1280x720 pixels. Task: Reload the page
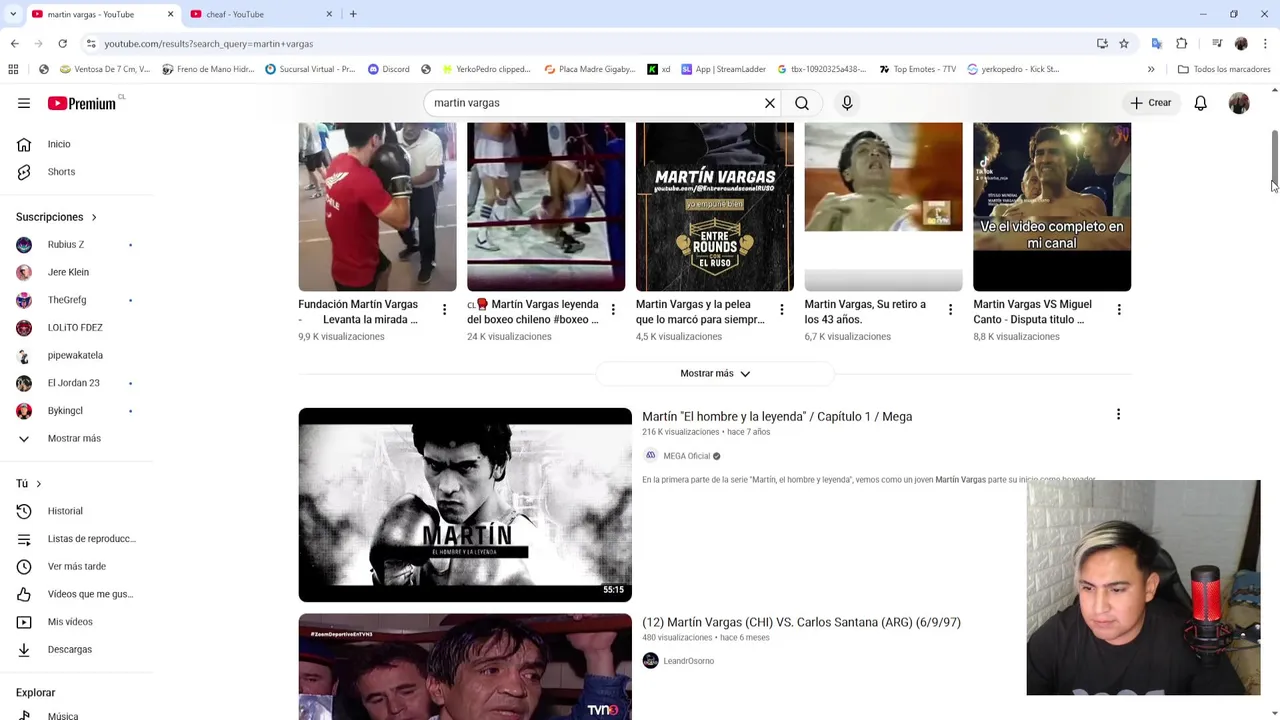coord(62,43)
